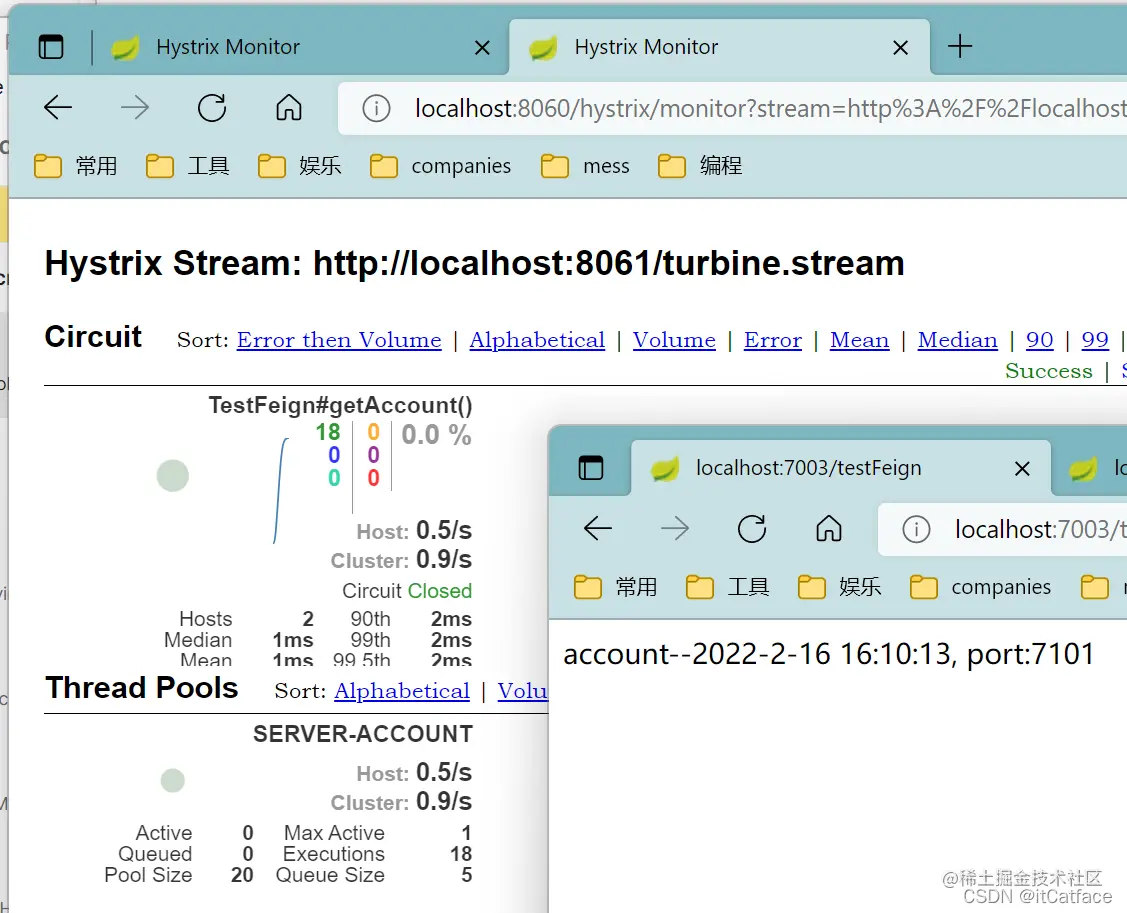Sort circuits by Error then Volume
The image size is (1127, 913).
coord(339,340)
